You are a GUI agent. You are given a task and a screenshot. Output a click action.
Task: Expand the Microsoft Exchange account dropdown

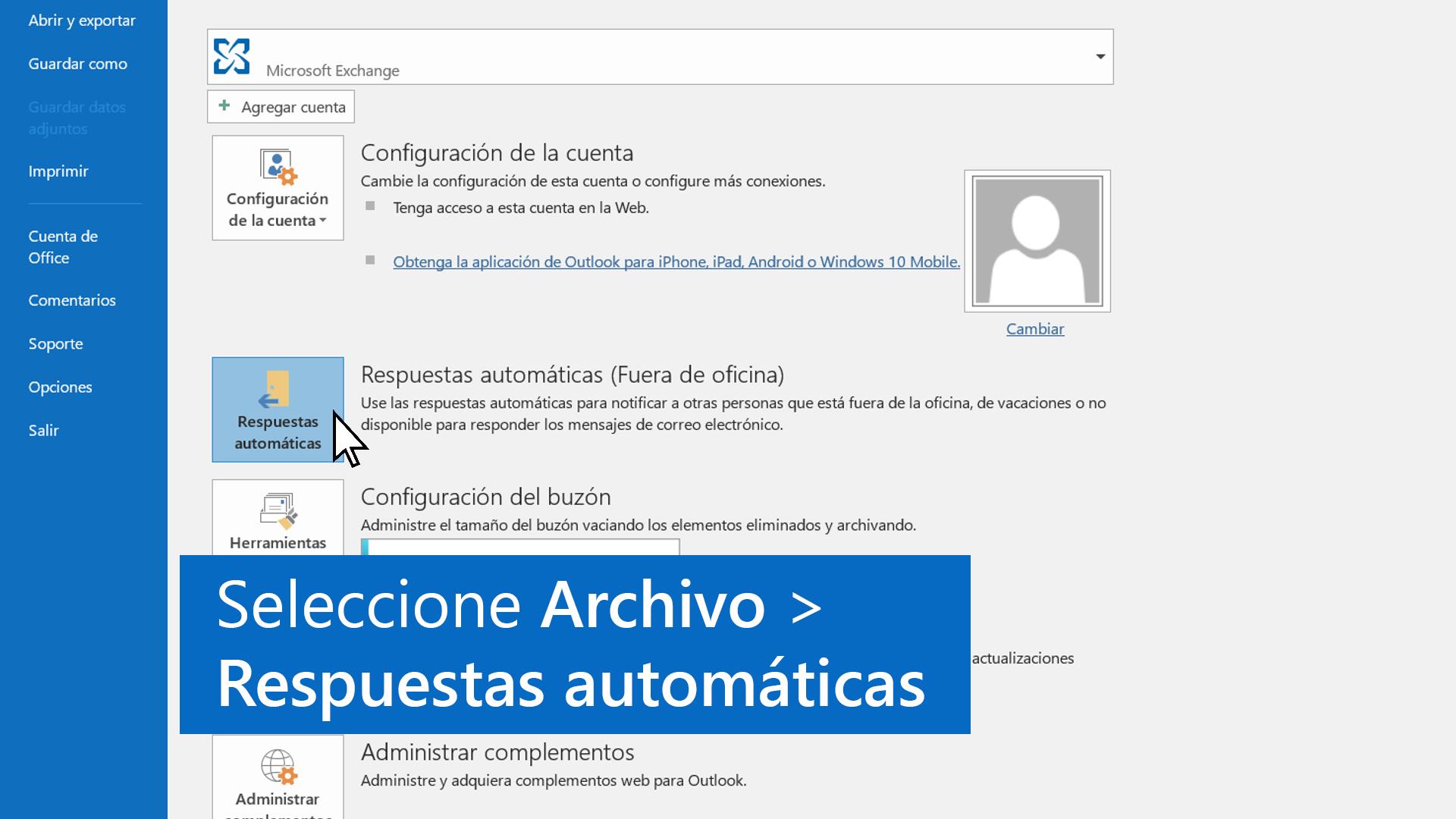click(x=1100, y=57)
